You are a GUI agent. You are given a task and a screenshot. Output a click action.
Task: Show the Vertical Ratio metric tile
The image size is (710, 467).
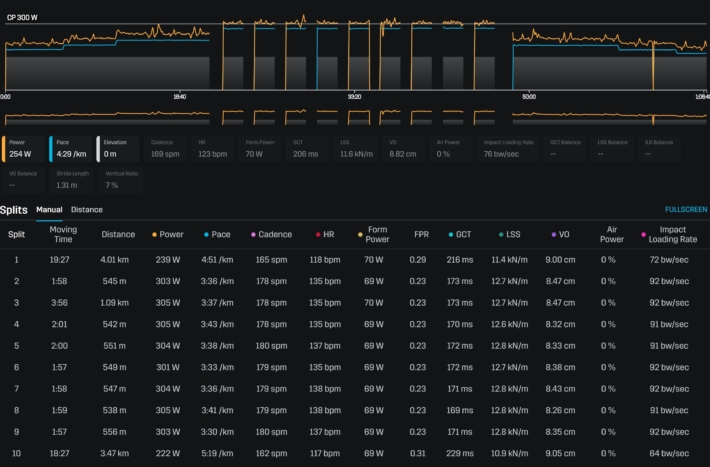pos(120,179)
